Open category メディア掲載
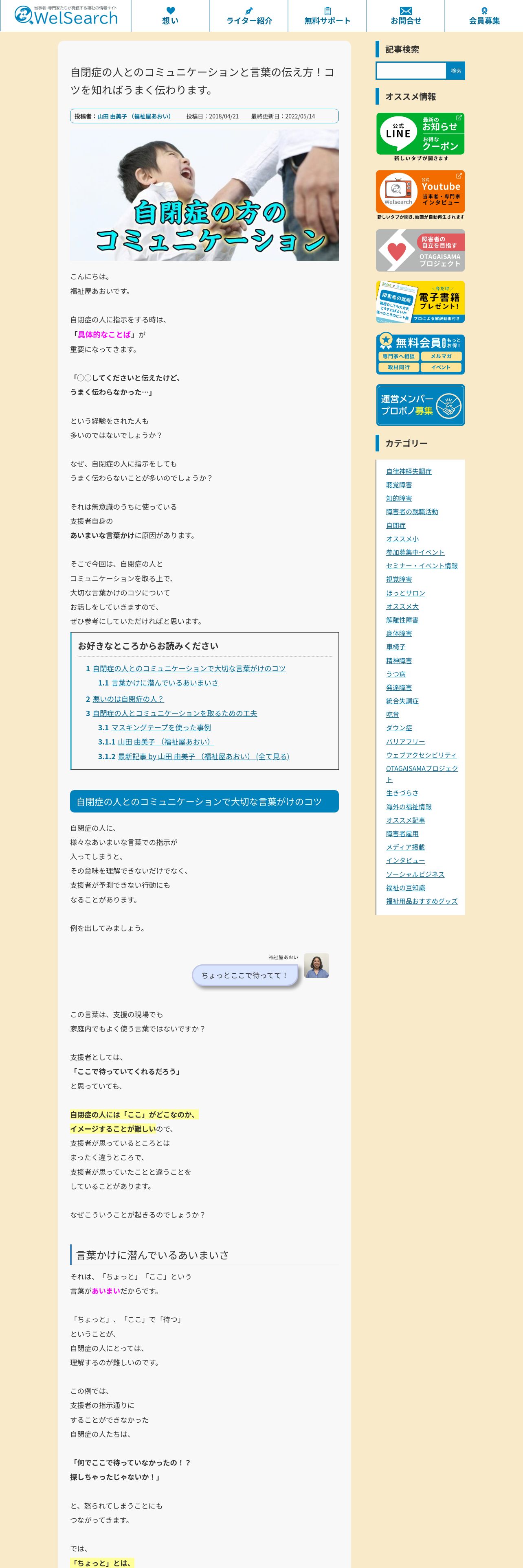The width and height of the screenshot is (523, 1568). tap(406, 848)
